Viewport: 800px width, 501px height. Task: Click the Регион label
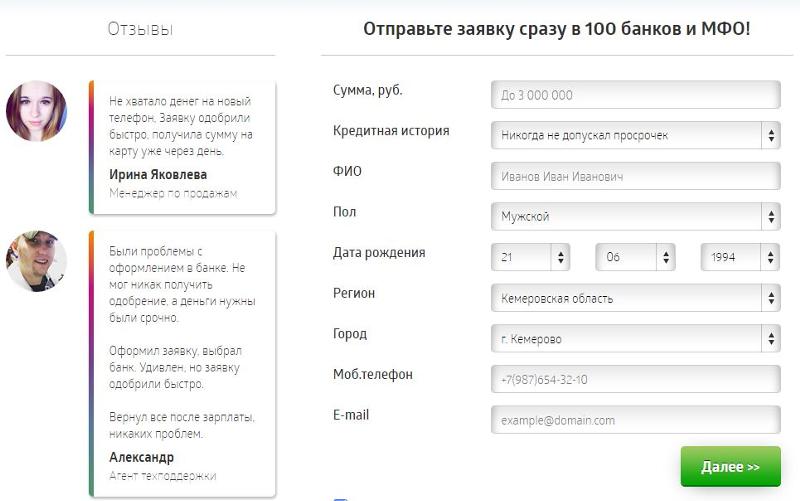click(x=354, y=293)
